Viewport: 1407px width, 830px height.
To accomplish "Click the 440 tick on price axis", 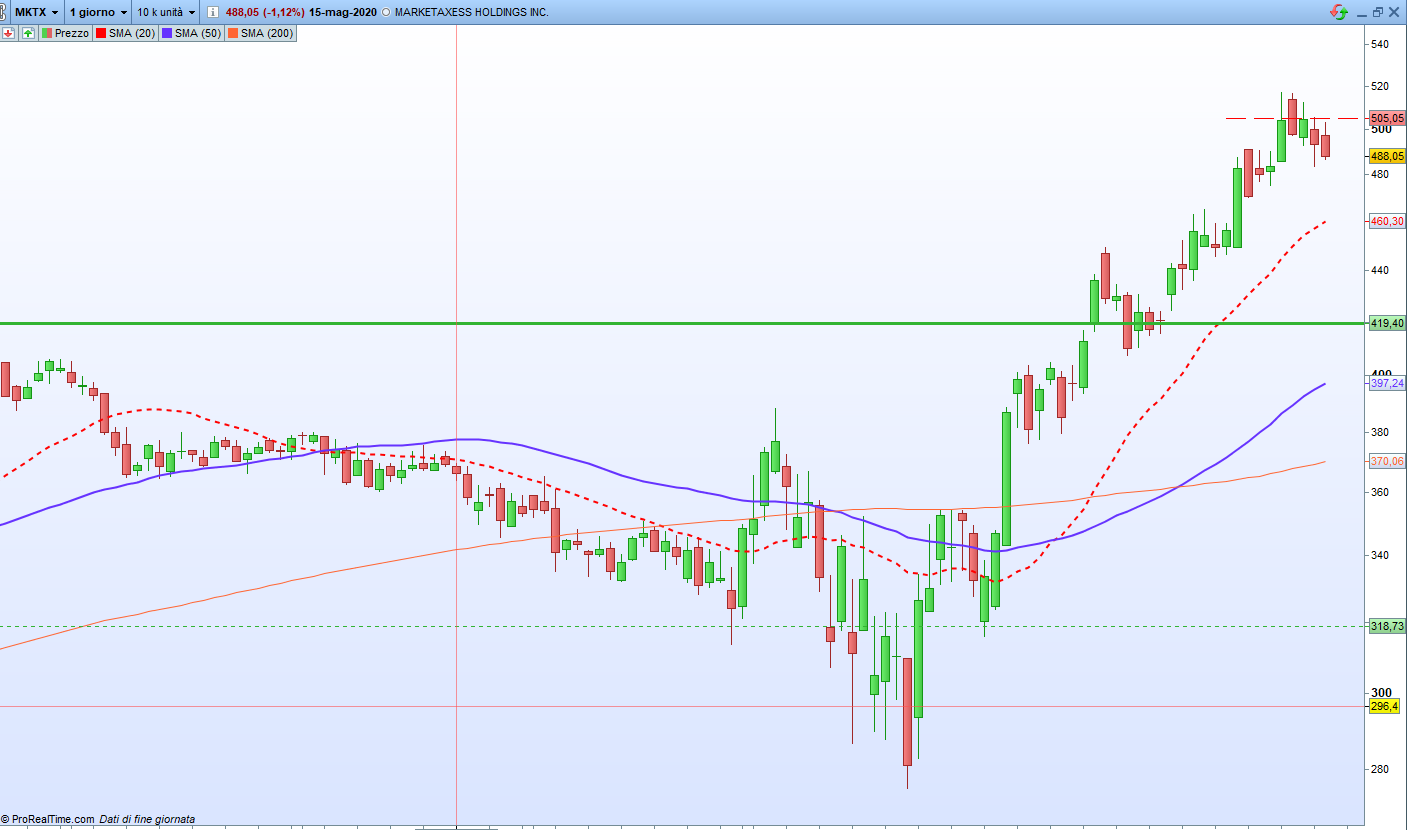I will click(x=1381, y=270).
